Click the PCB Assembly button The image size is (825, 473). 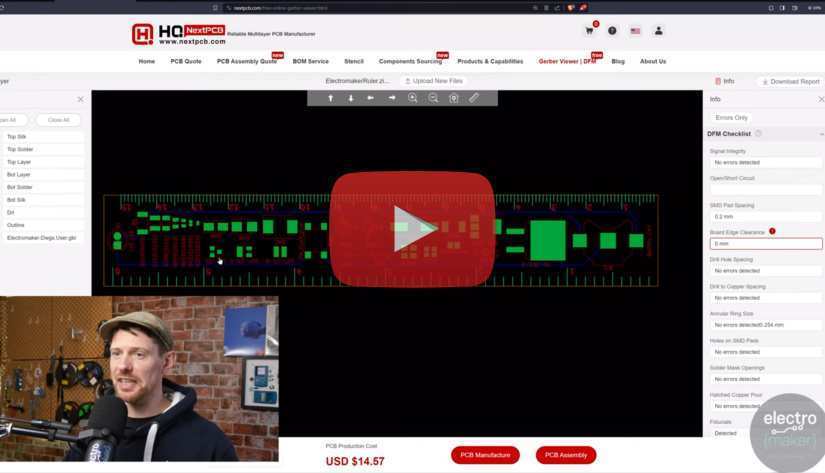pos(566,455)
